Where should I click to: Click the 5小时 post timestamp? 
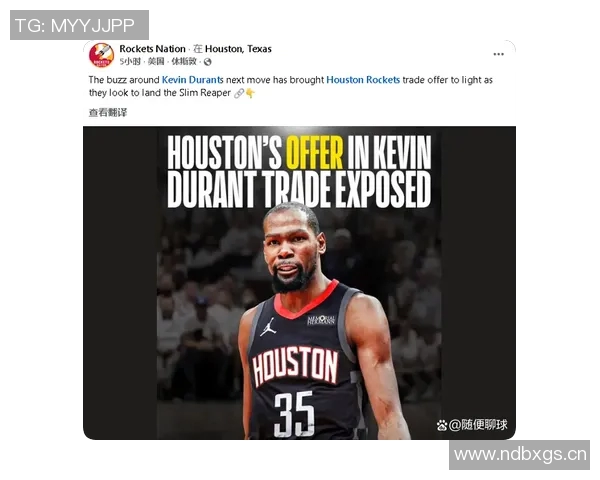130,62
